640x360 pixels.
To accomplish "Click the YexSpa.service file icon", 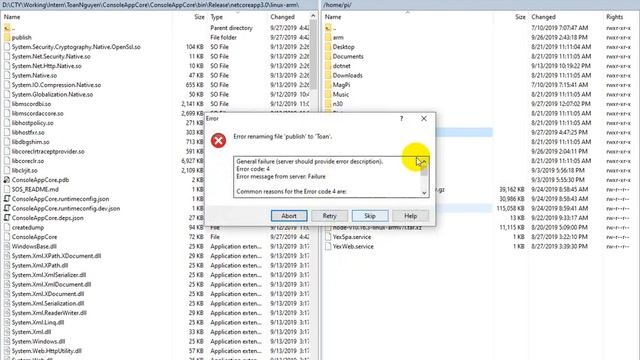I will click(x=328, y=237).
